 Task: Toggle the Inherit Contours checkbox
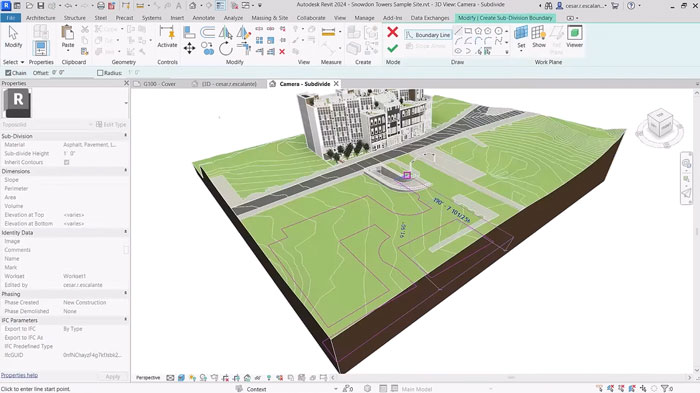[67, 162]
